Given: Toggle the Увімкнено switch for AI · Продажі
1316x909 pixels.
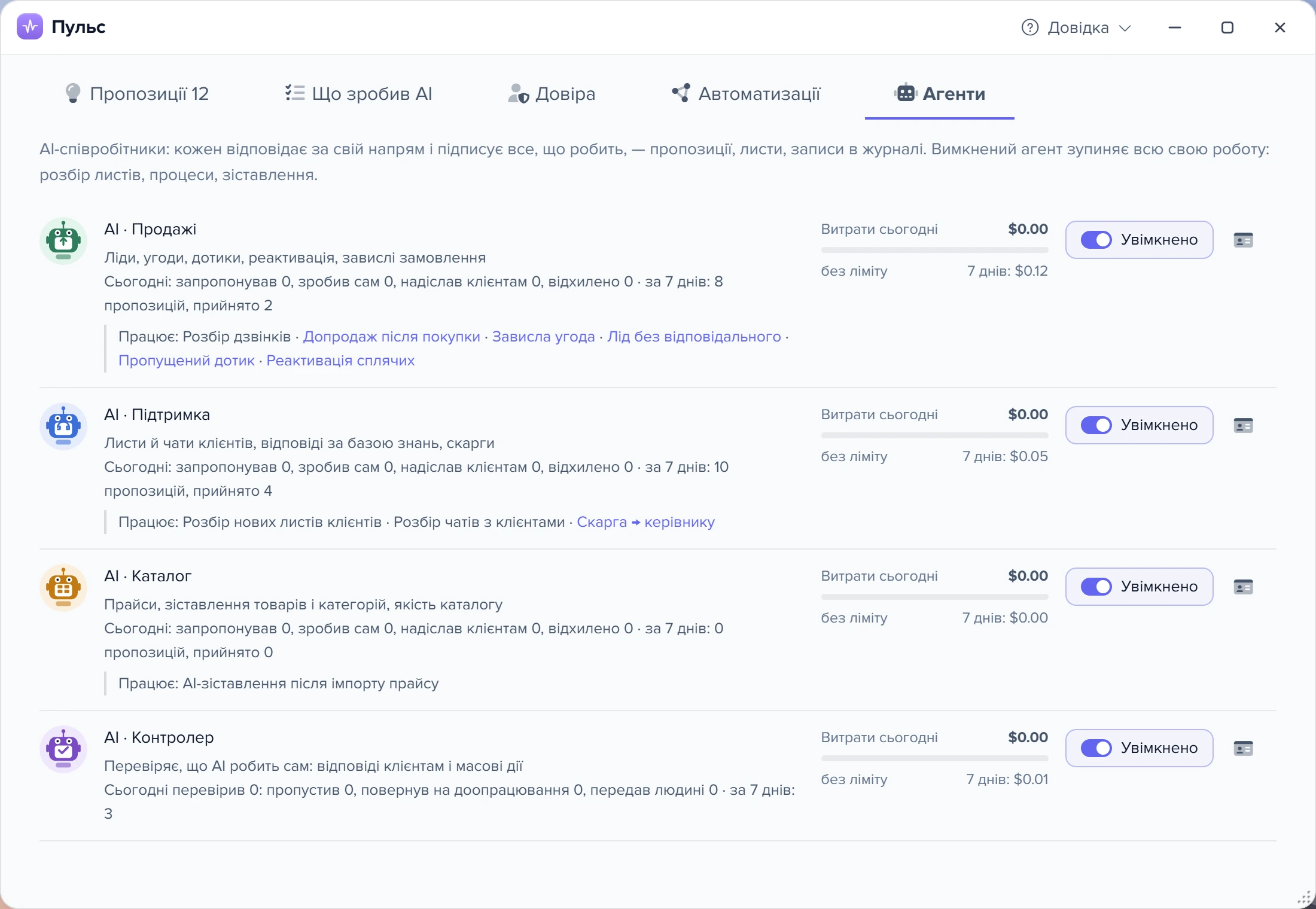Looking at the screenshot, I should (x=1096, y=240).
